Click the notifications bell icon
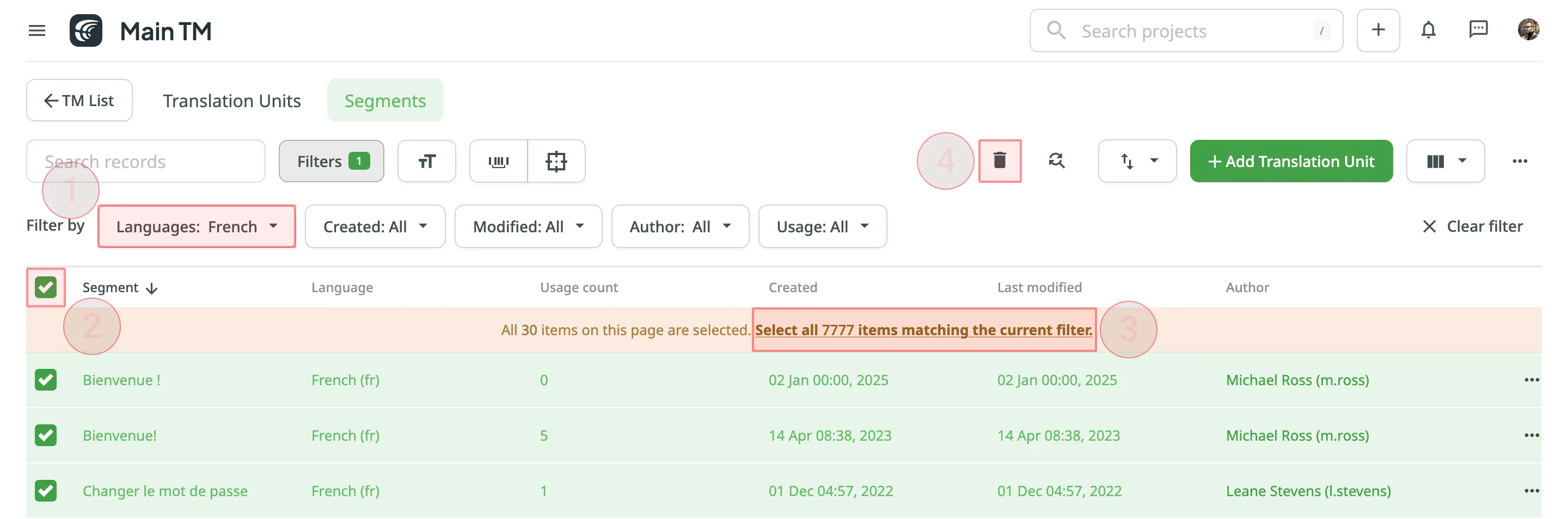 tap(1428, 30)
